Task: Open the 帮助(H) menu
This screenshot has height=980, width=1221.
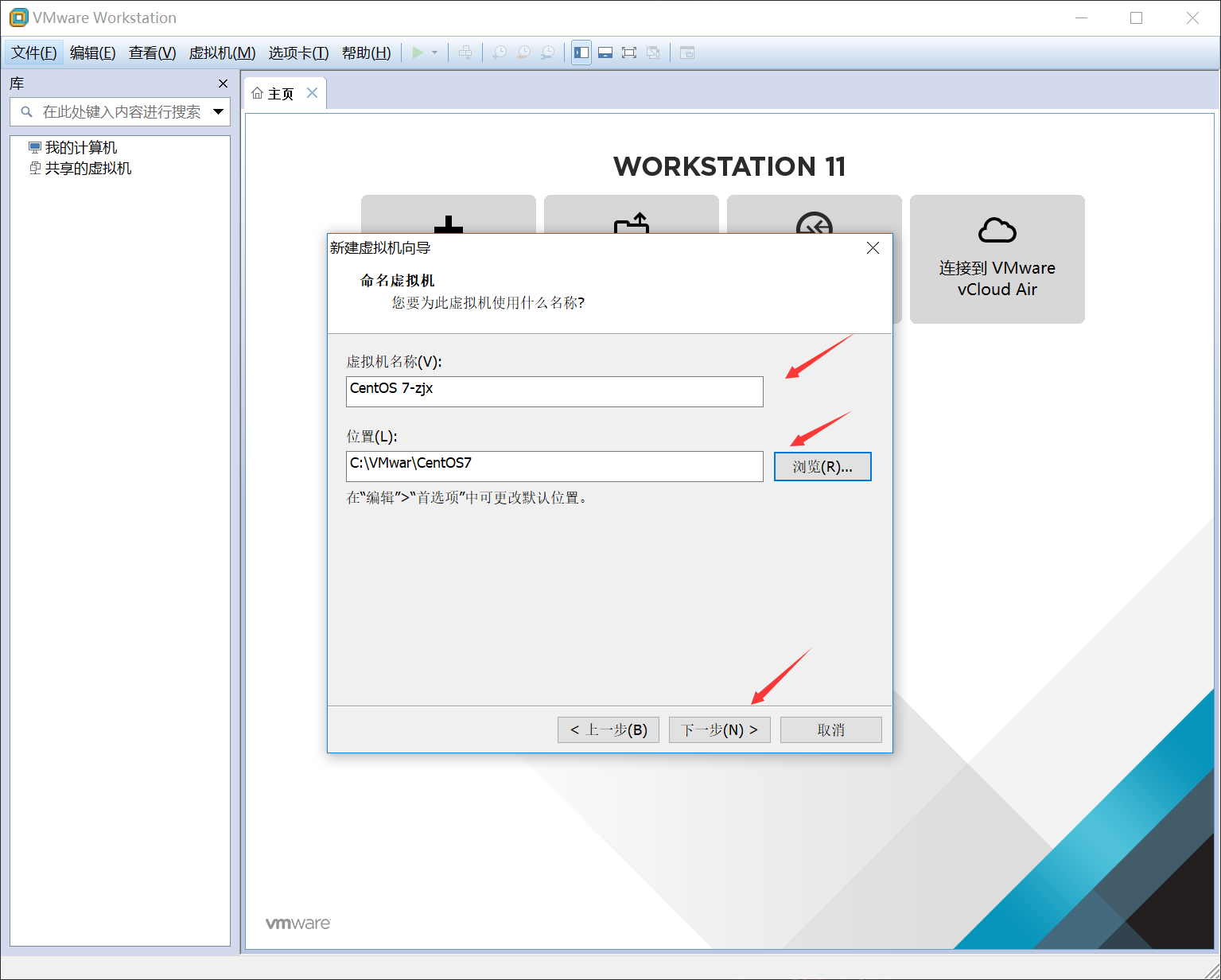Action: click(366, 52)
